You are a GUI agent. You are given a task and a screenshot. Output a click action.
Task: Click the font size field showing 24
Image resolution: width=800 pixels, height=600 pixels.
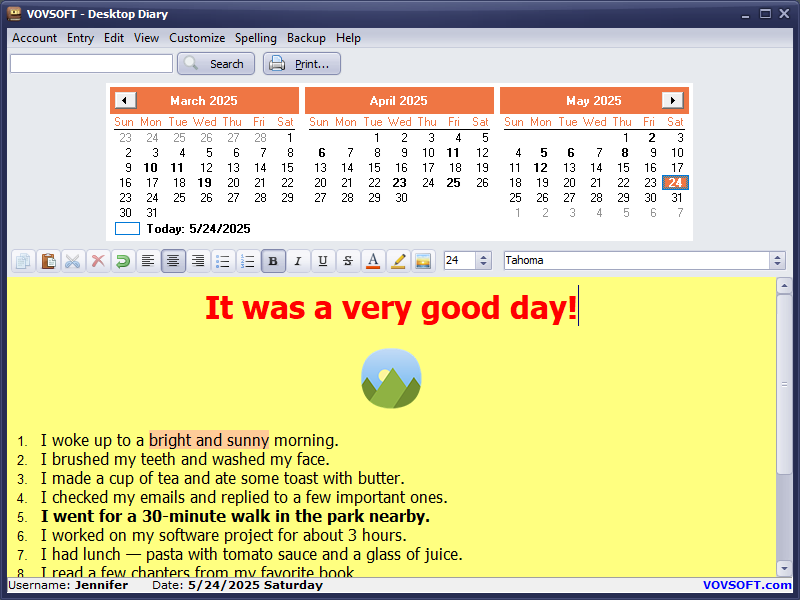(460, 261)
